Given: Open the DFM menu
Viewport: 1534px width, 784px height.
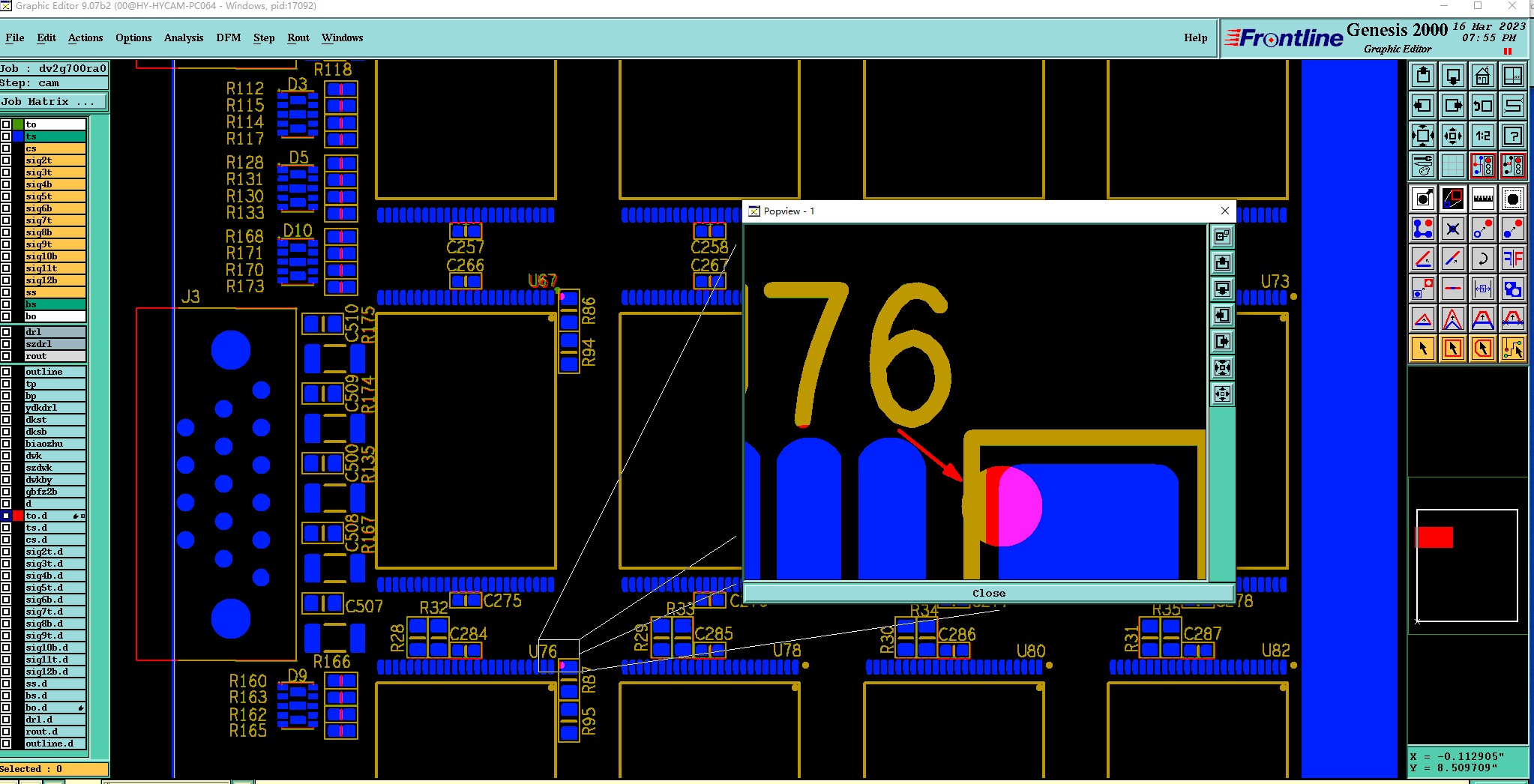Looking at the screenshot, I should pyautogui.click(x=229, y=37).
